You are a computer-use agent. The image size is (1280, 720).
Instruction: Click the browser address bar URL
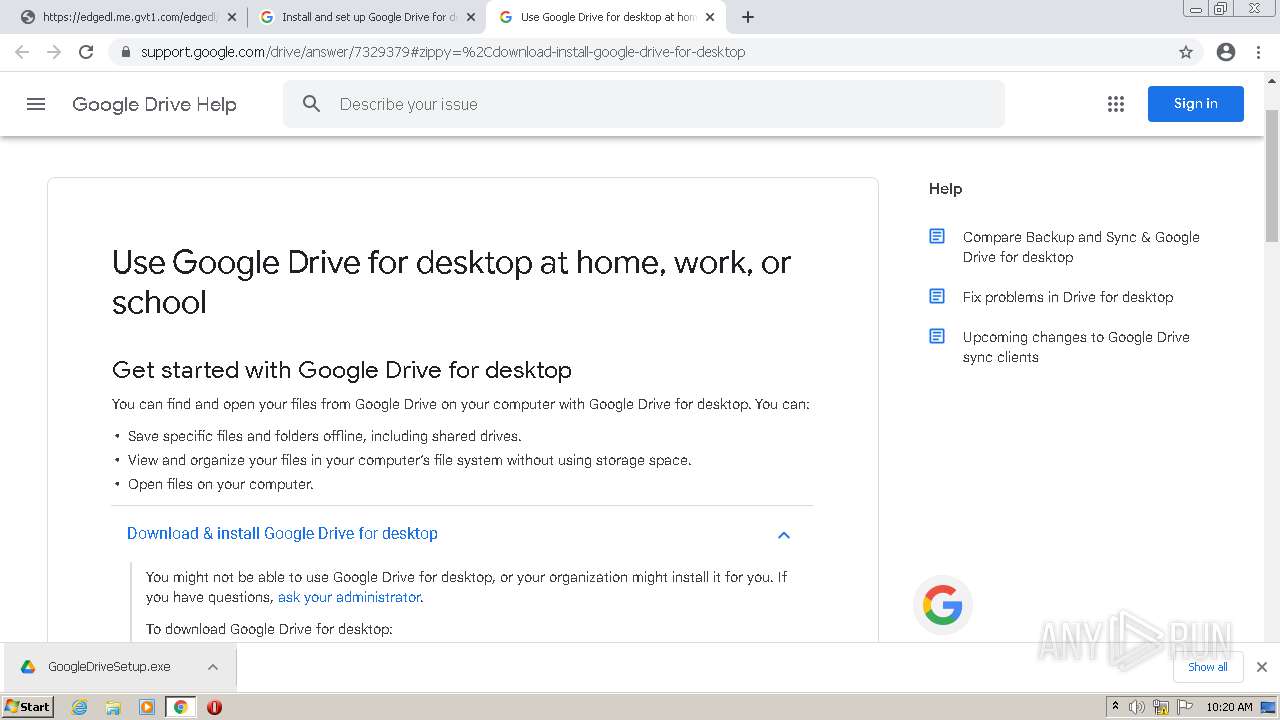443,52
